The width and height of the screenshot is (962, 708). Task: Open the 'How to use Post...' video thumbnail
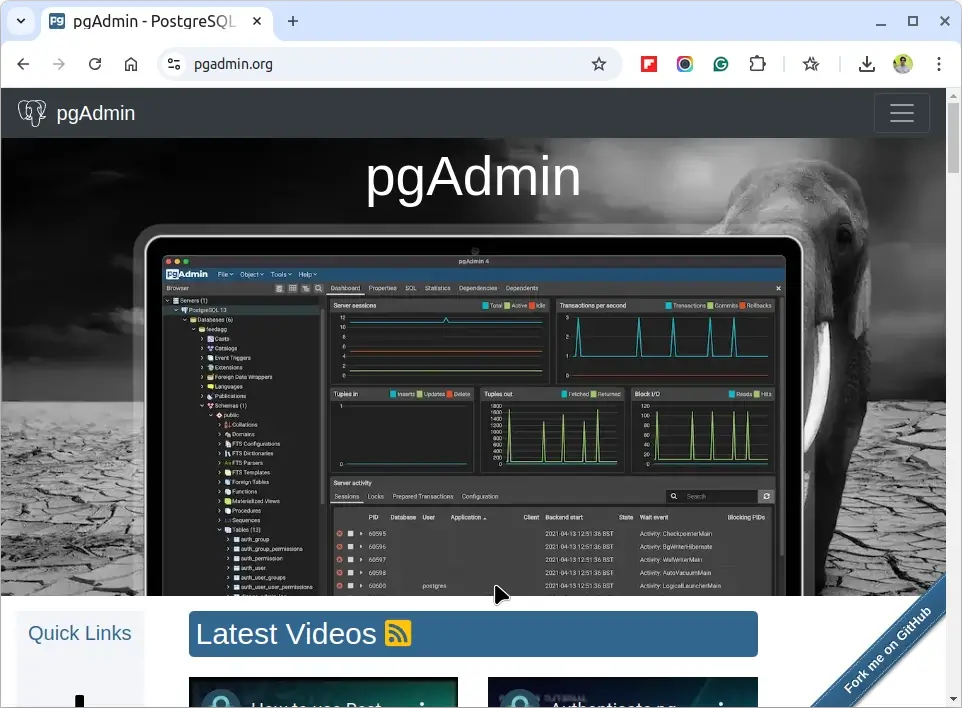point(323,692)
